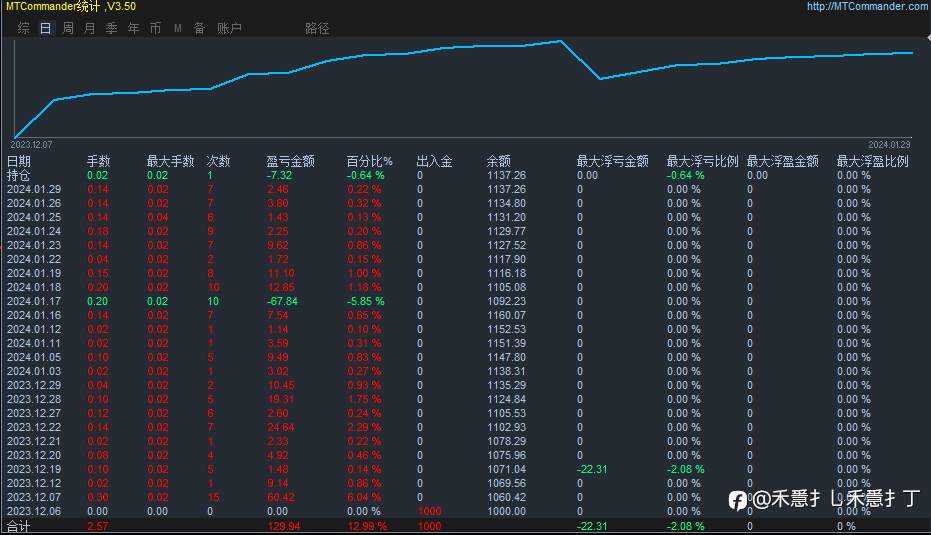Select the 2023.12.20 date row
Image resolution: width=931 pixels, height=535 pixels.
pyautogui.click(x=34, y=455)
